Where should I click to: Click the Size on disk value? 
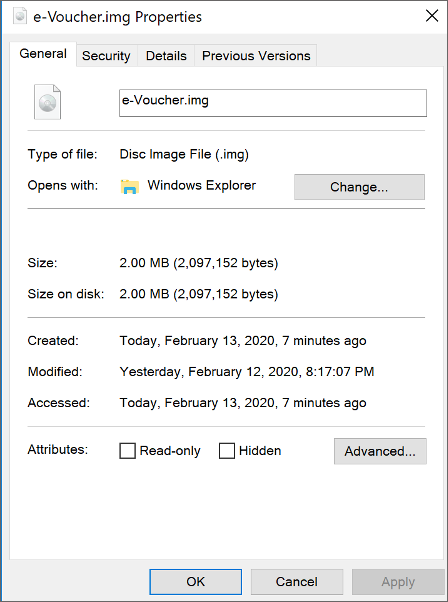pyautogui.click(x=199, y=294)
